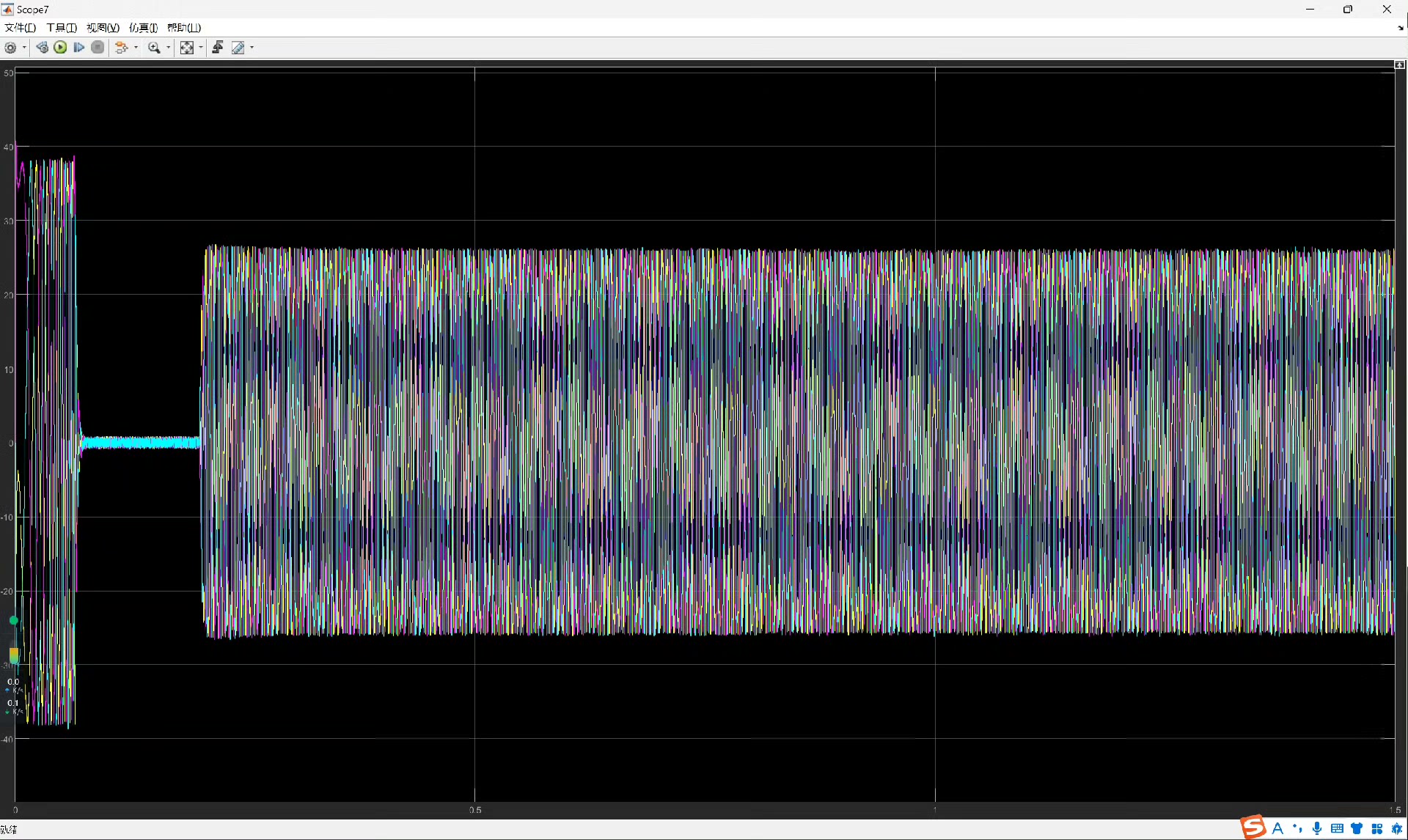Open the Triggers tool icon
The width and height of the screenshot is (1408, 840).
point(218,48)
